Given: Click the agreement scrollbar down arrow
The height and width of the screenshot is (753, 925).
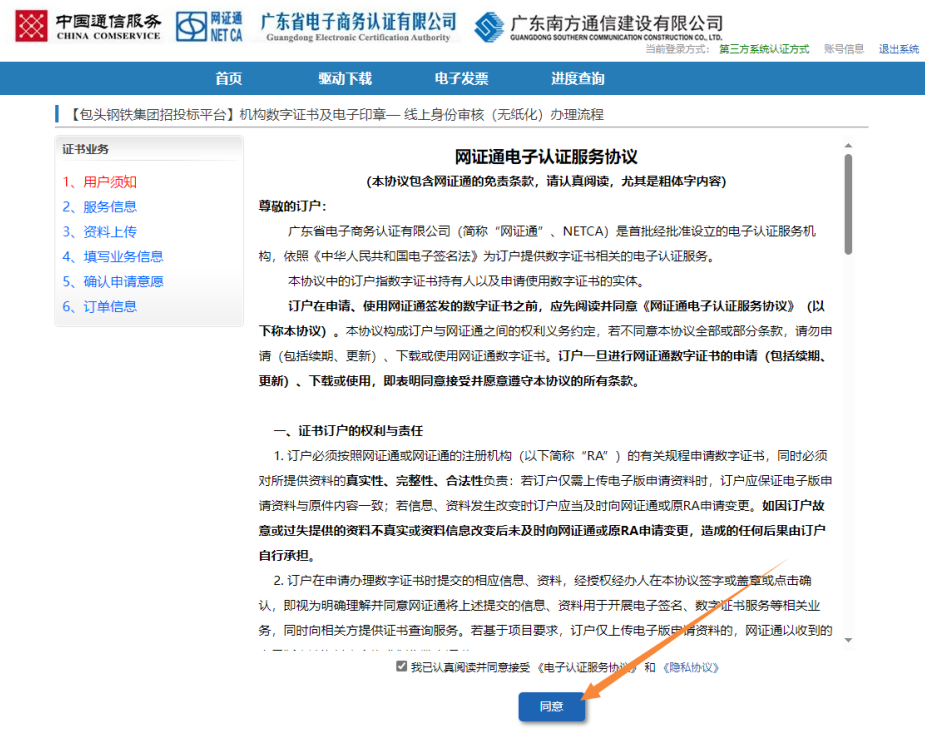Looking at the screenshot, I should 848,640.
